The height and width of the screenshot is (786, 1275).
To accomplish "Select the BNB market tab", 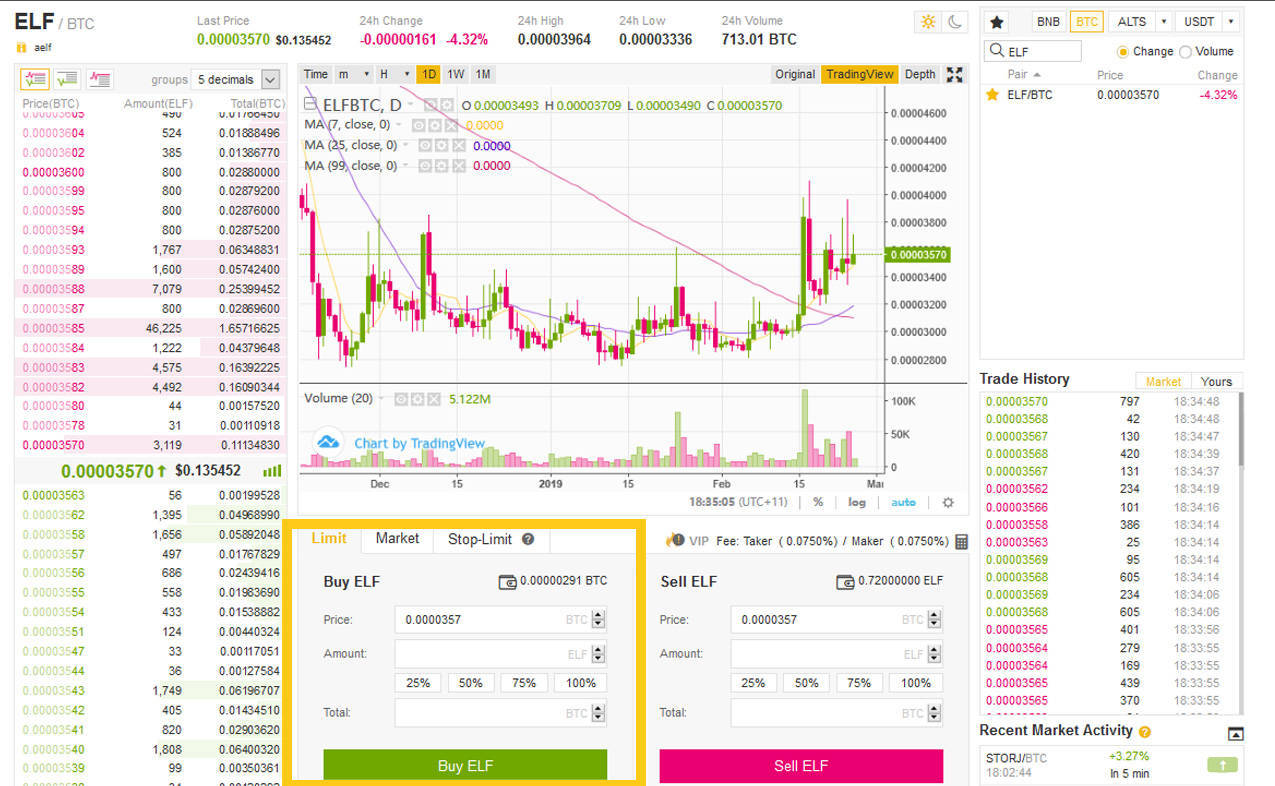I will (1048, 22).
